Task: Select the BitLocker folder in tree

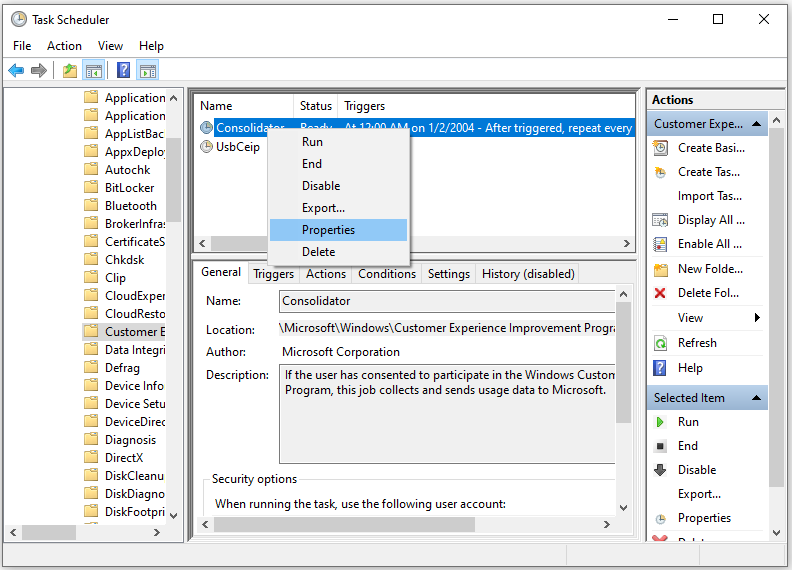Action: (129, 188)
